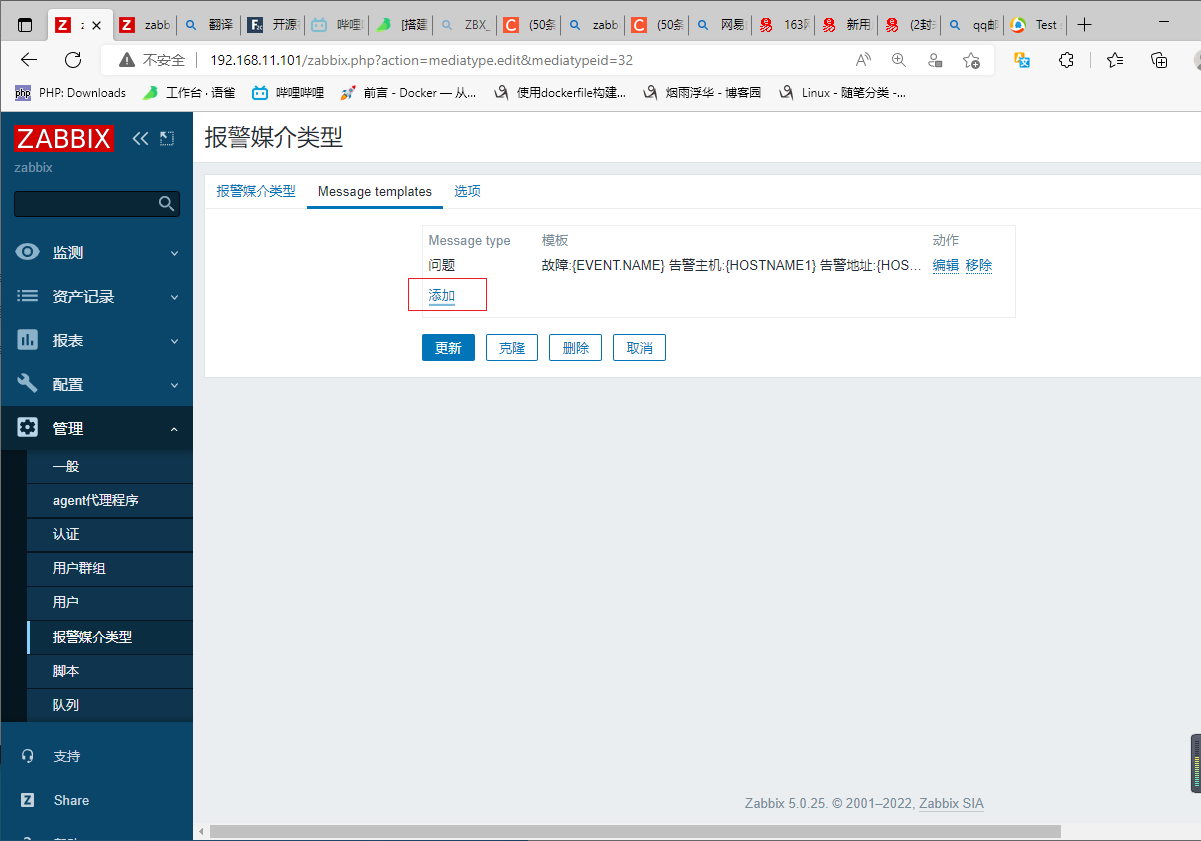The width and height of the screenshot is (1201, 841).
Task: Expand the 监测 menu chevron
Action: (174, 253)
